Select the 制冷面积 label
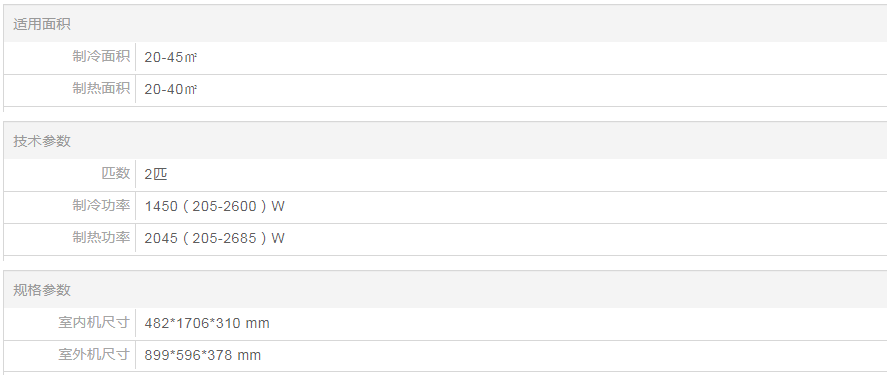This screenshot has height=375, width=892. pyautogui.click(x=101, y=56)
